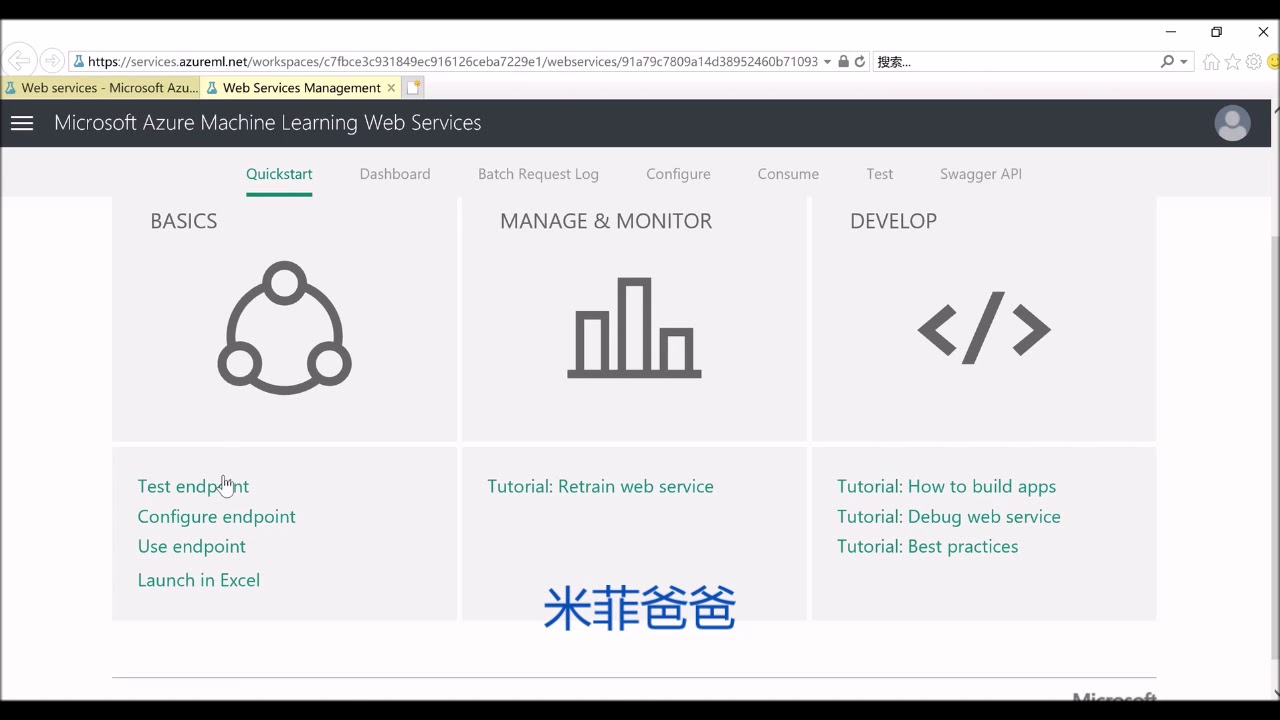The width and height of the screenshot is (1280, 720).
Task: Switch to the Configure tab
Action: coord(678,174)
